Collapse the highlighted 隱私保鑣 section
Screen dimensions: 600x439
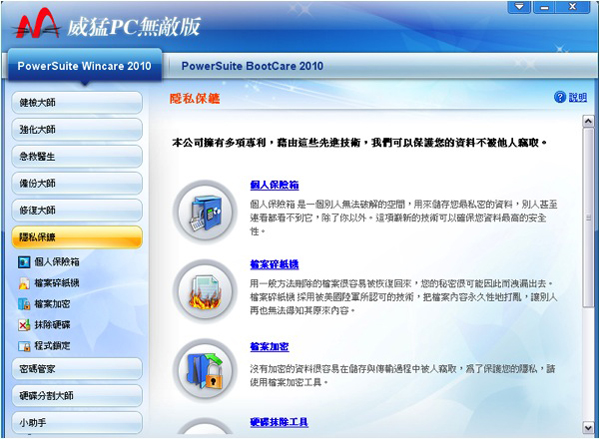coord(77,237)
